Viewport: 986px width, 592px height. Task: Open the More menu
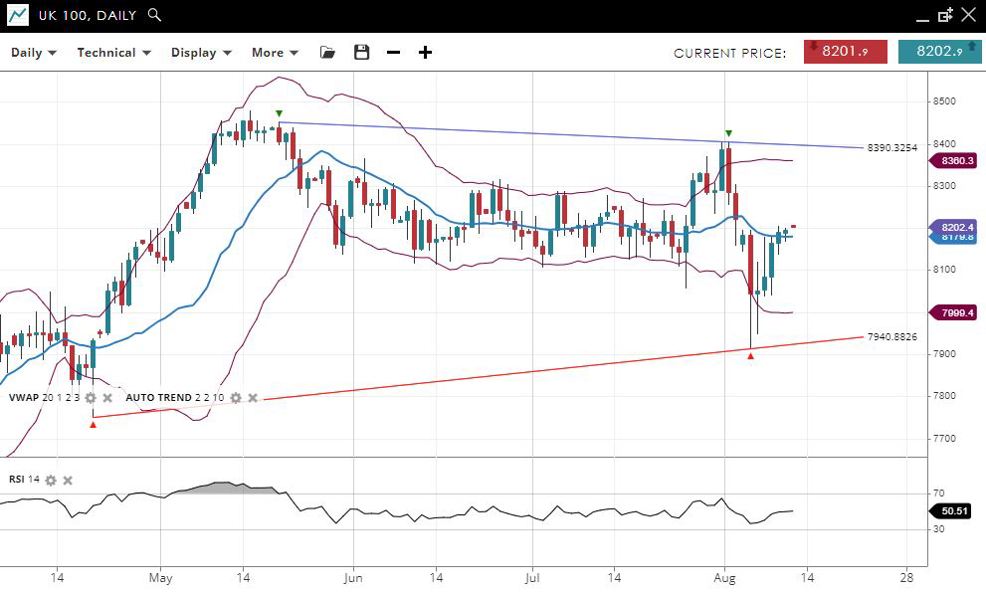[275, 52]
